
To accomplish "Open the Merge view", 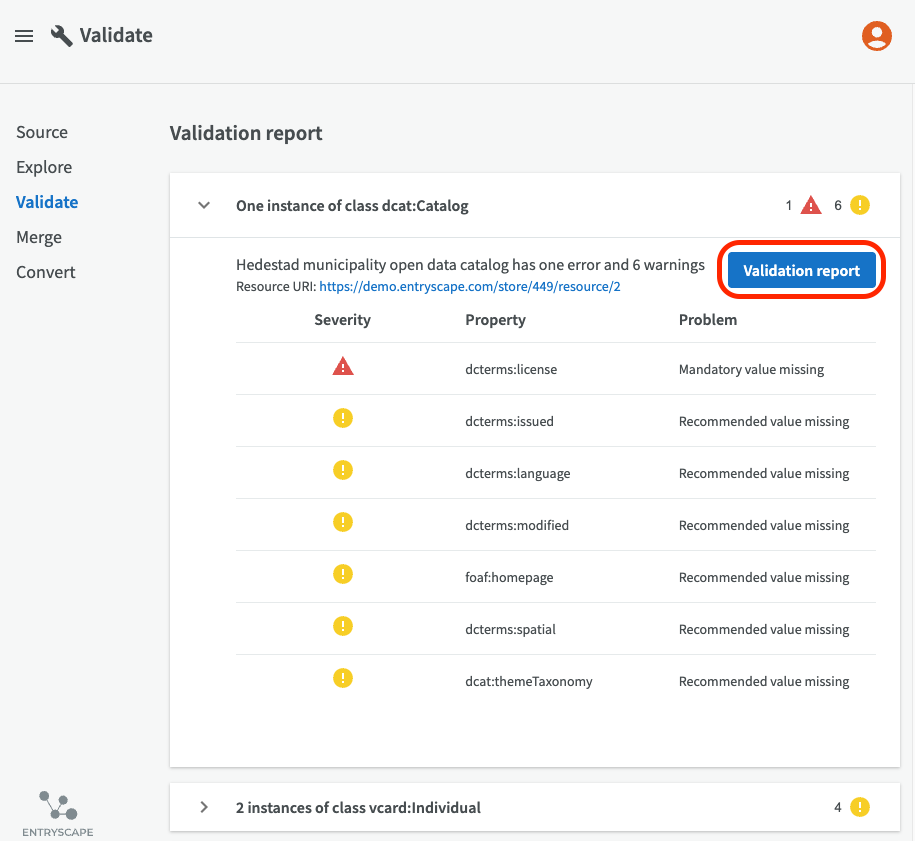I will pos(39,237).
